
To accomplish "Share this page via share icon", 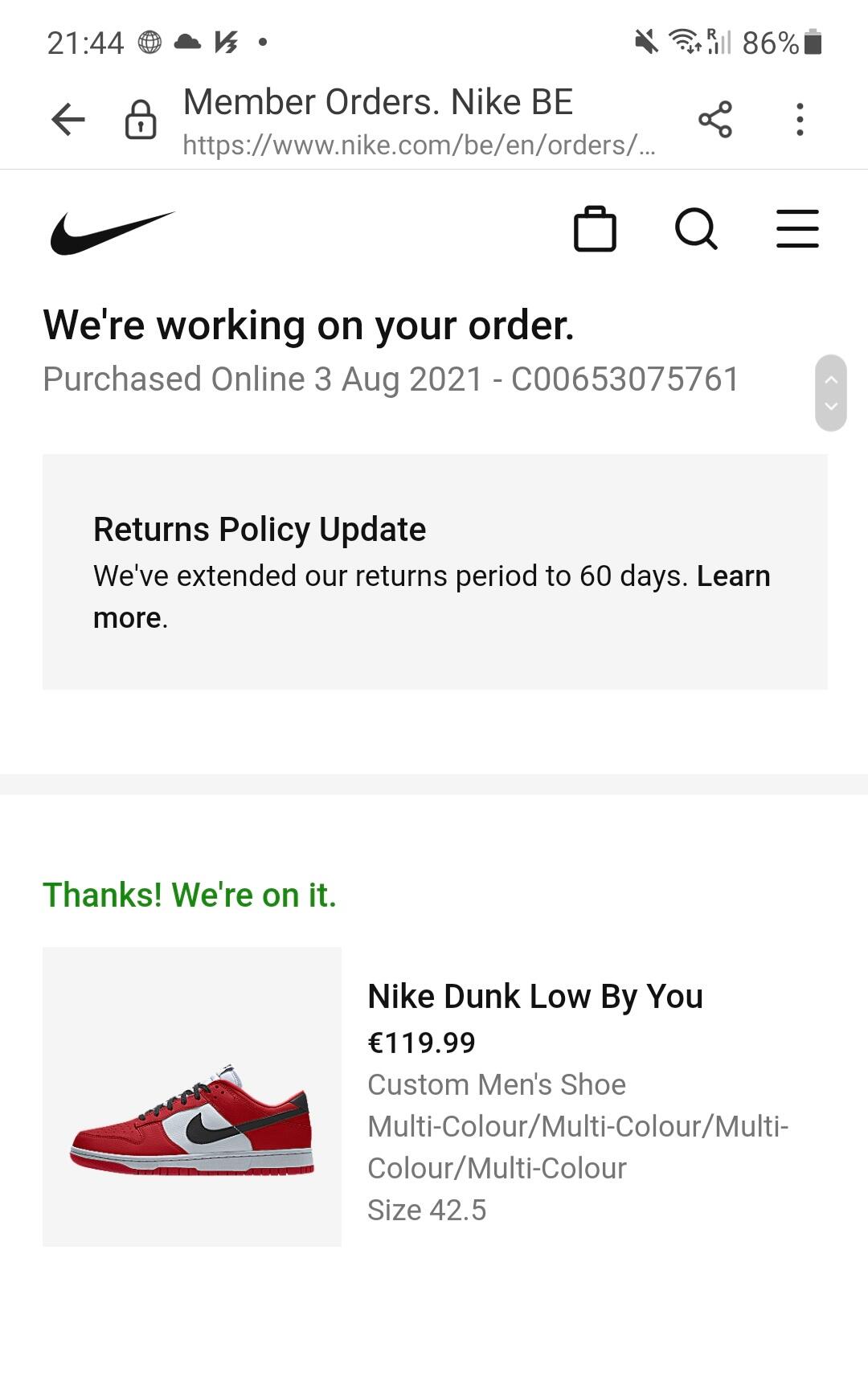I will pyautogui.click(x=714, y=120).
